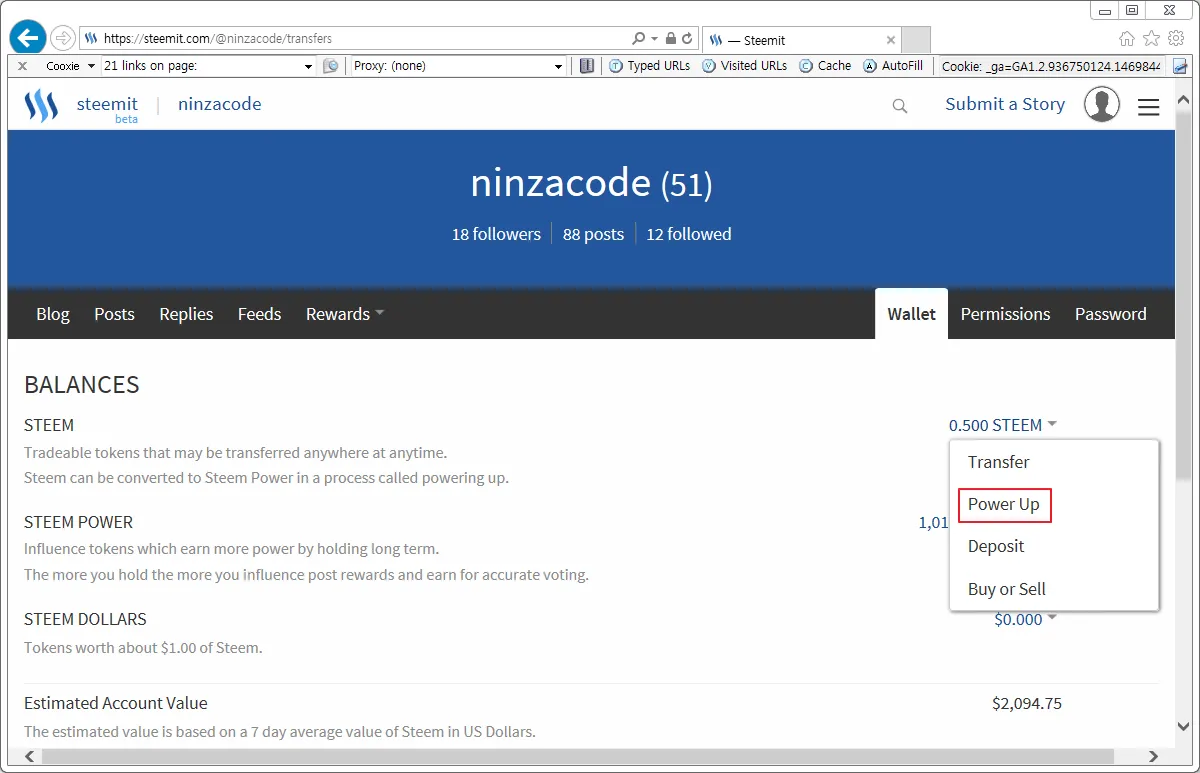Expand the links on page dropdown

(308, 66)
